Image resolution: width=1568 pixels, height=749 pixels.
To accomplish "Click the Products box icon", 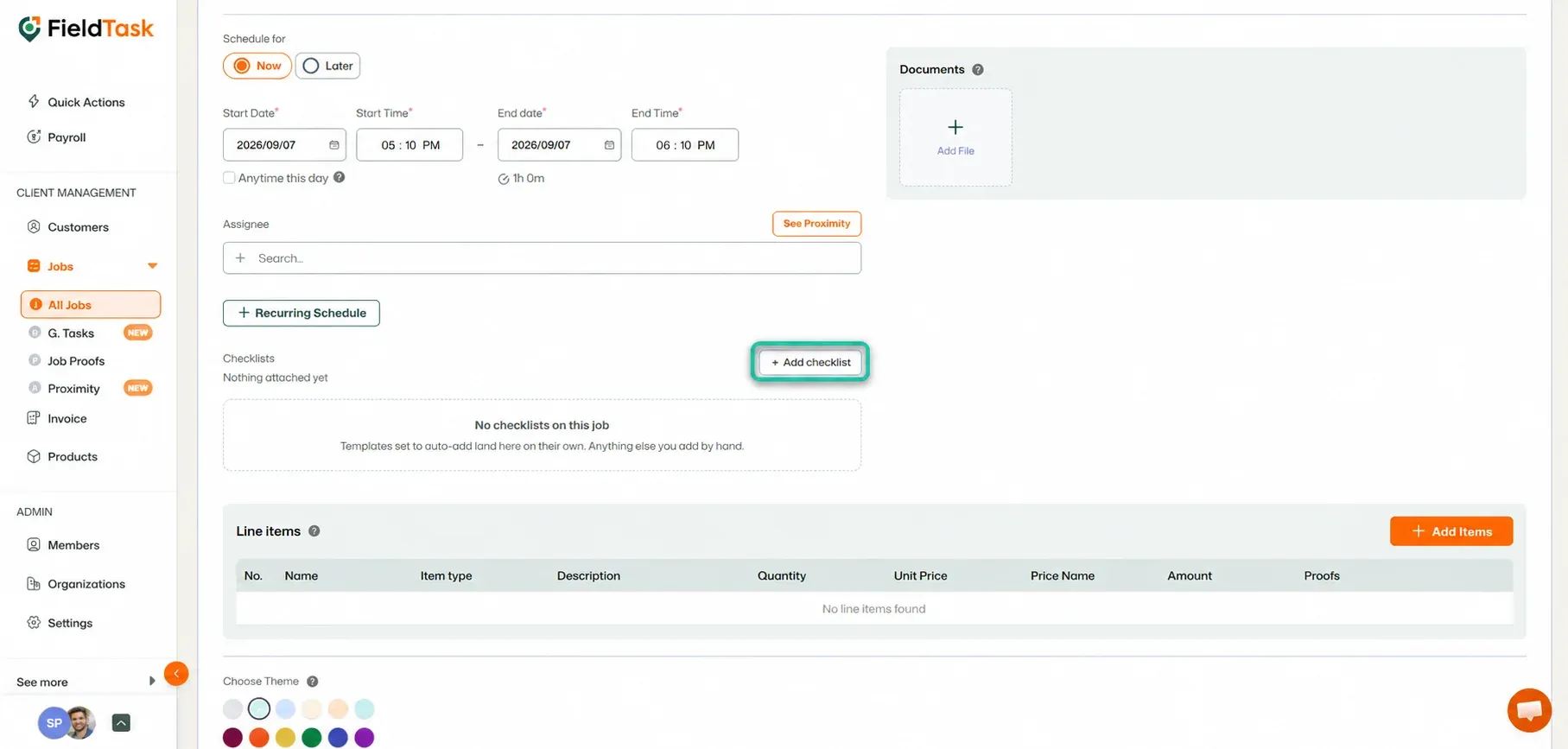I will 34,456.
